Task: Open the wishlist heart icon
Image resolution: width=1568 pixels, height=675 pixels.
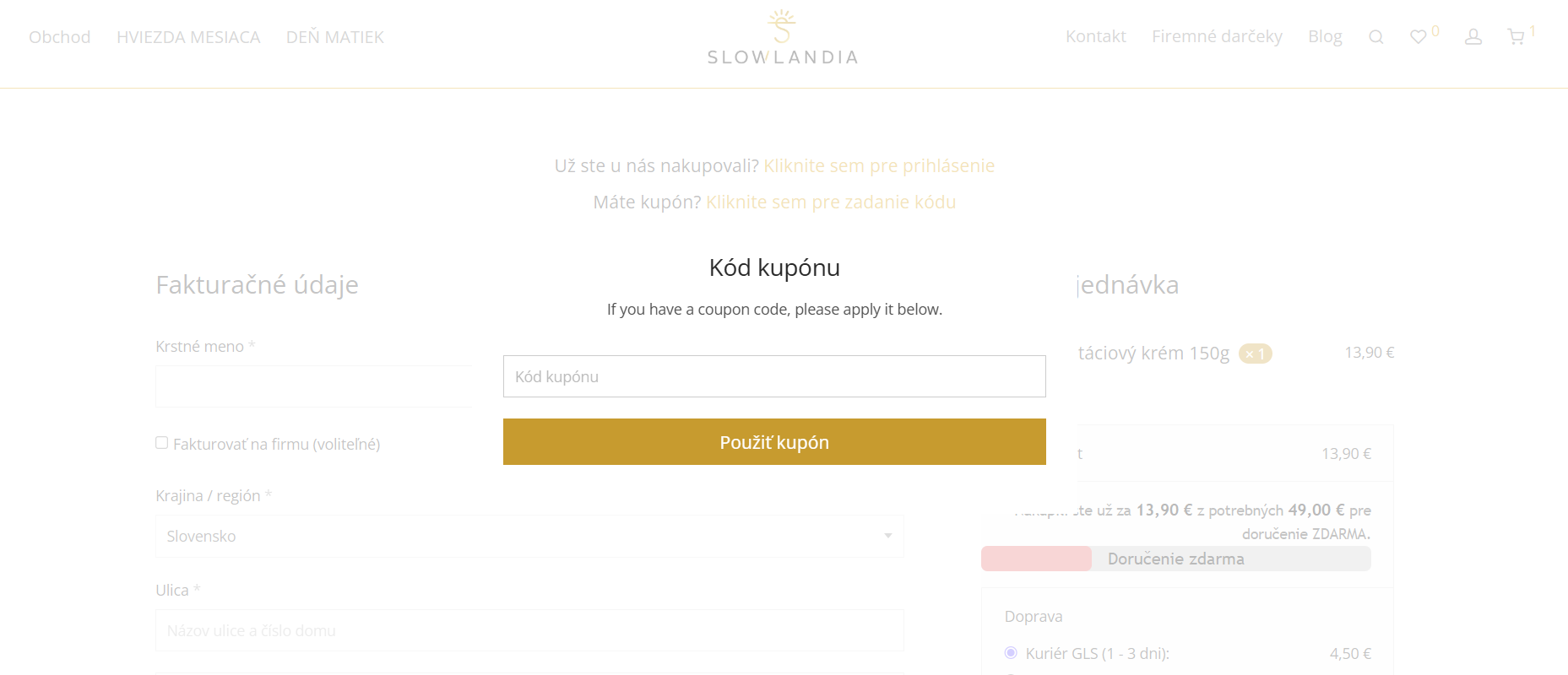Action: (x=1419, y=37)
